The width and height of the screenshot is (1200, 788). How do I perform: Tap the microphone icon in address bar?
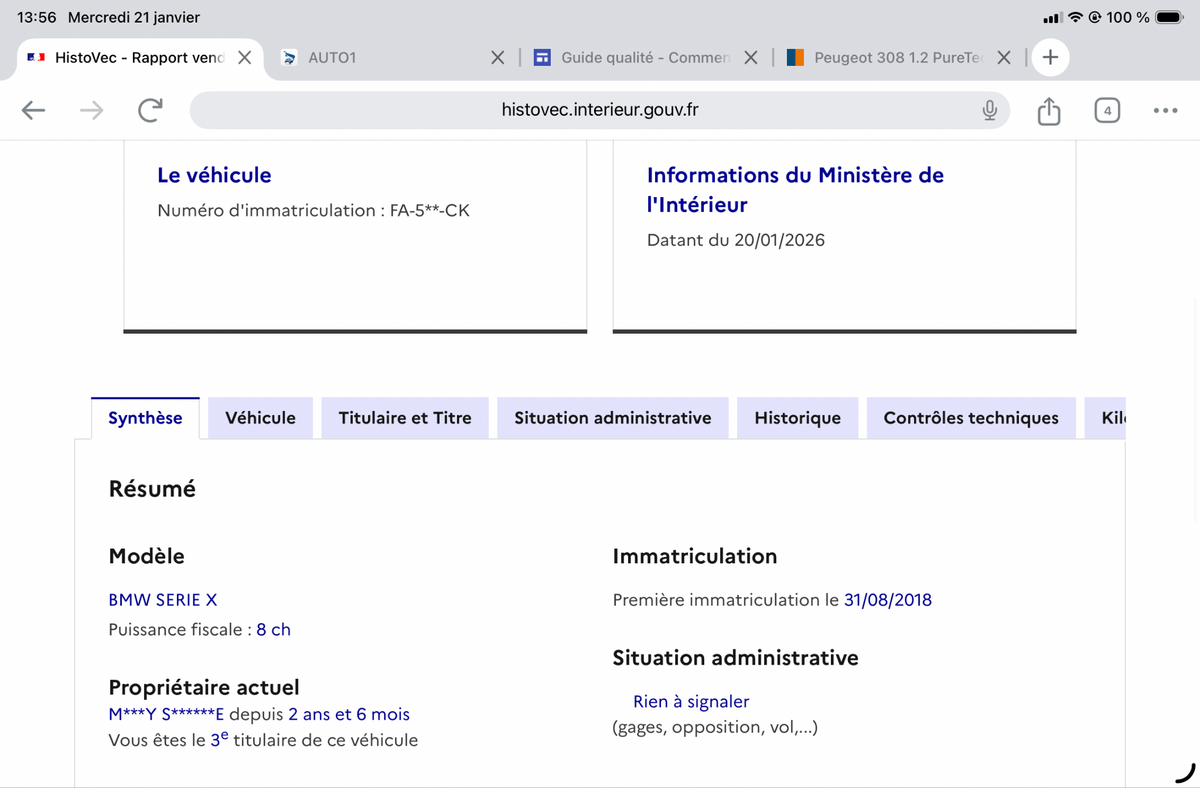point(989,110)
